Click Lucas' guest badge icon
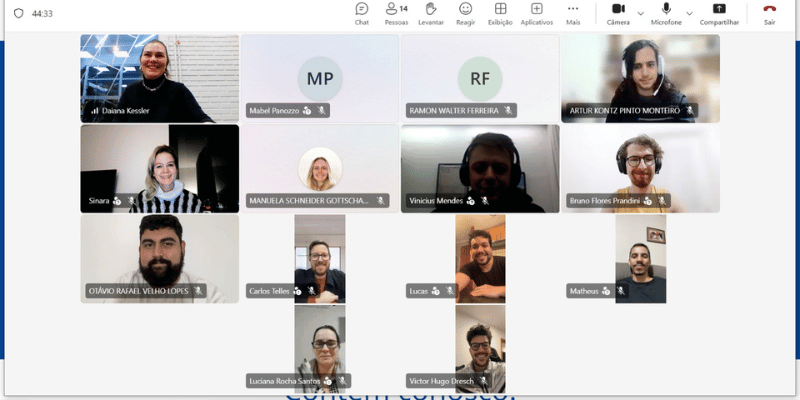This screenshot has width=800, height=400. (435, 291)
